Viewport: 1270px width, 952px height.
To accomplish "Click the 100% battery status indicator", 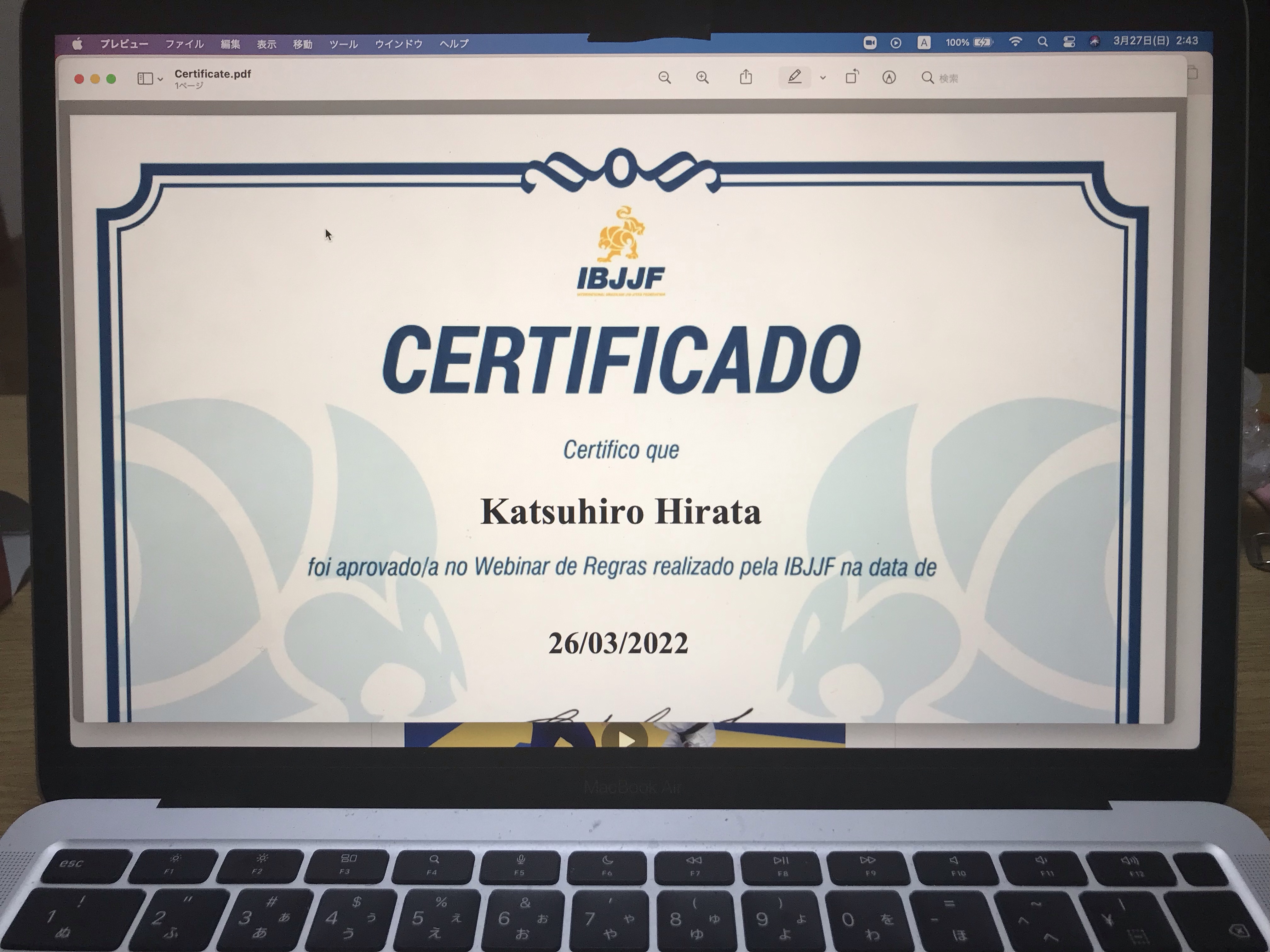I will coord(969,42).
